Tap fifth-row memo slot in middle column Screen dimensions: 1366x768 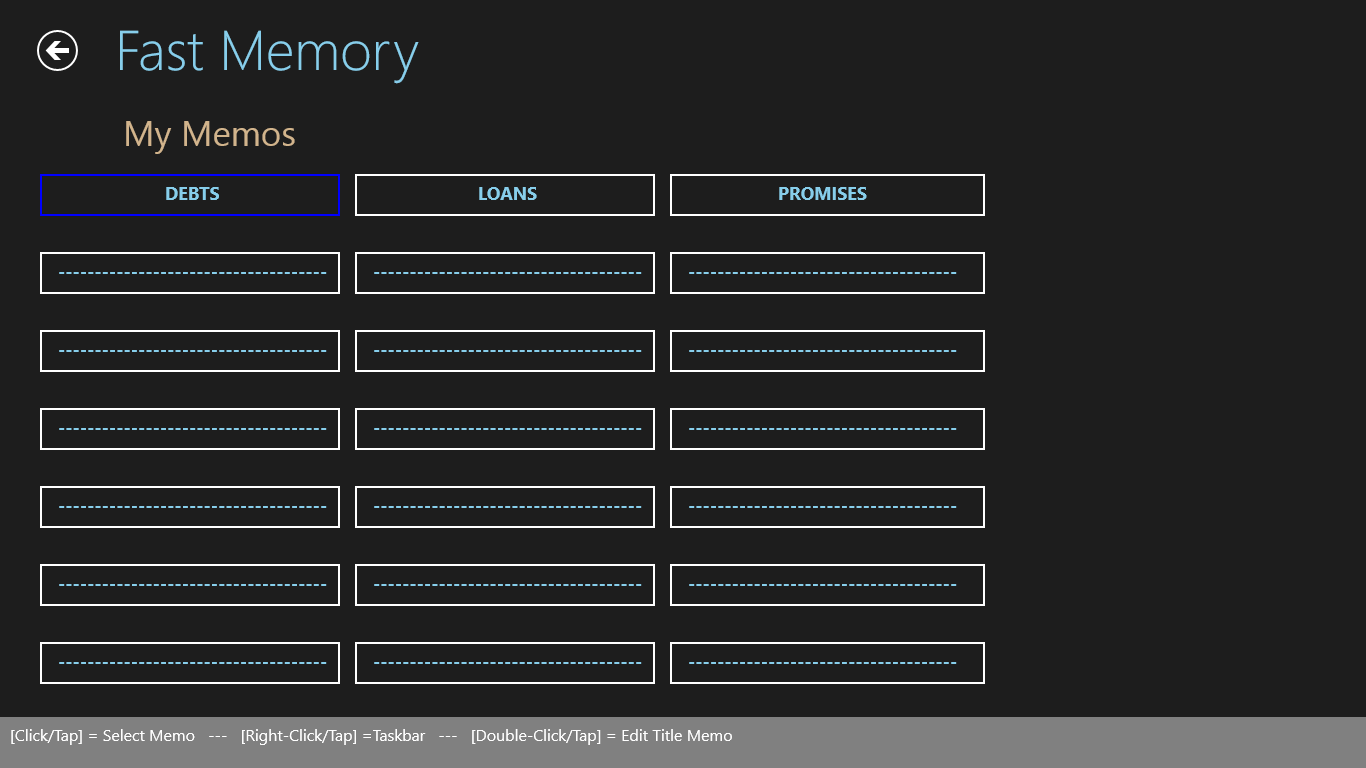(505, 507)
